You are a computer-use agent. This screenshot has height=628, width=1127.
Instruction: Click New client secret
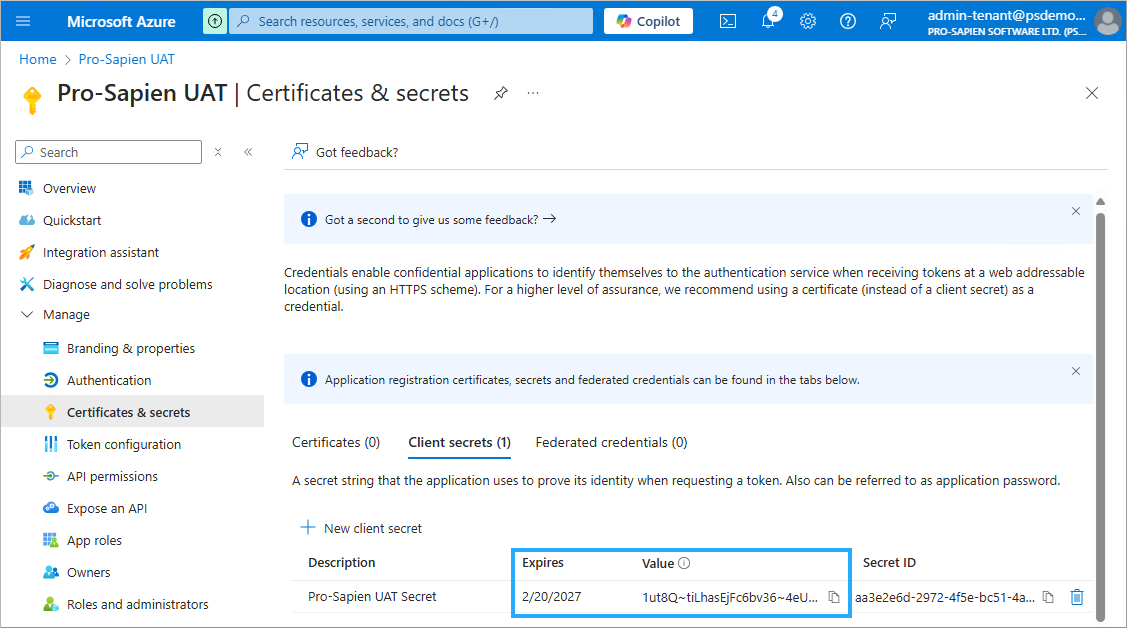(x=362, y=528)
